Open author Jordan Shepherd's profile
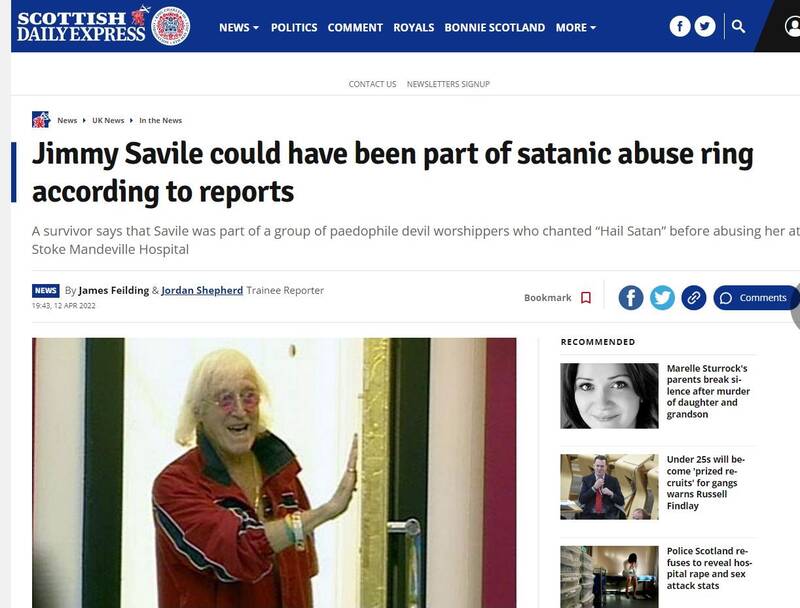Screen dimensions: 800x608 [202, 290]
